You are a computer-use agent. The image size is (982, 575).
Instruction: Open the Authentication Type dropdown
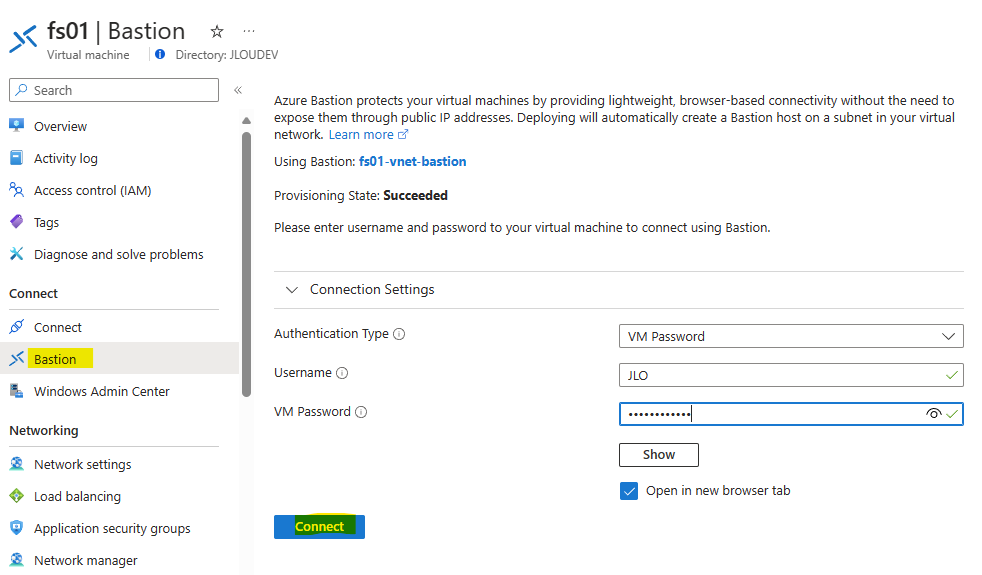791,336
